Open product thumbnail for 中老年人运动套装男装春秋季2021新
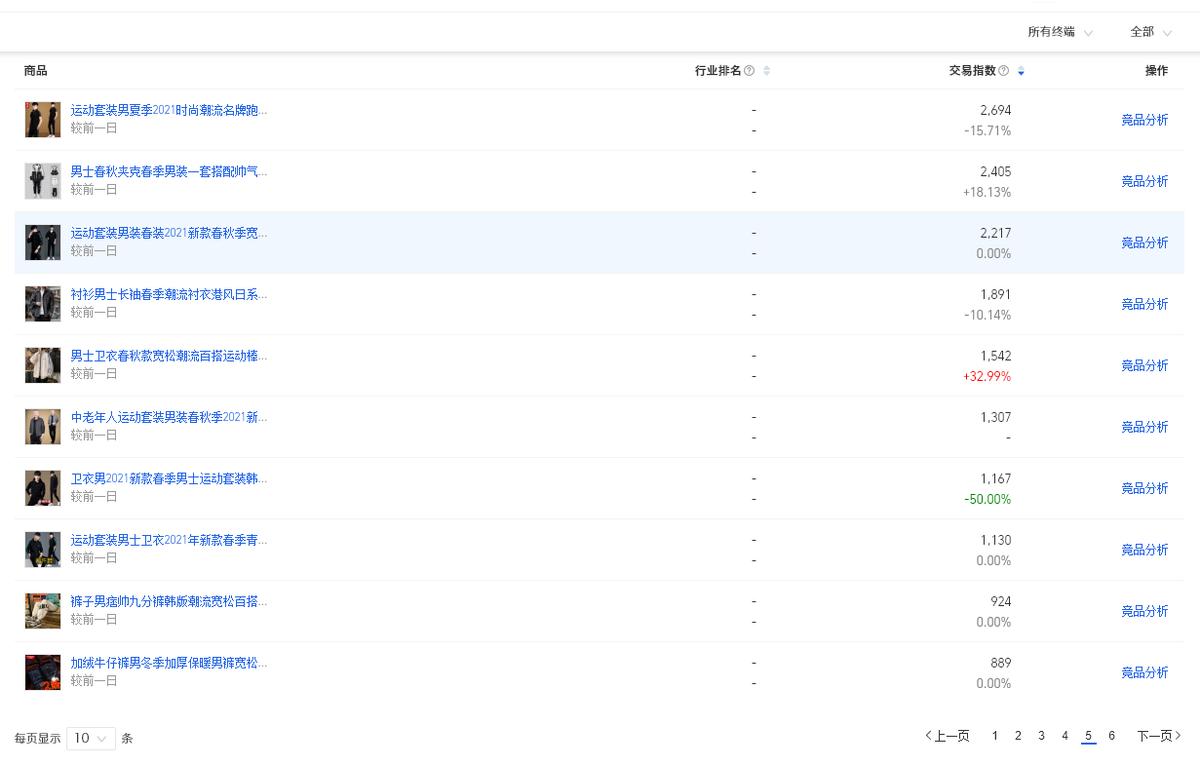1200x757 pixels. point(43,427)
